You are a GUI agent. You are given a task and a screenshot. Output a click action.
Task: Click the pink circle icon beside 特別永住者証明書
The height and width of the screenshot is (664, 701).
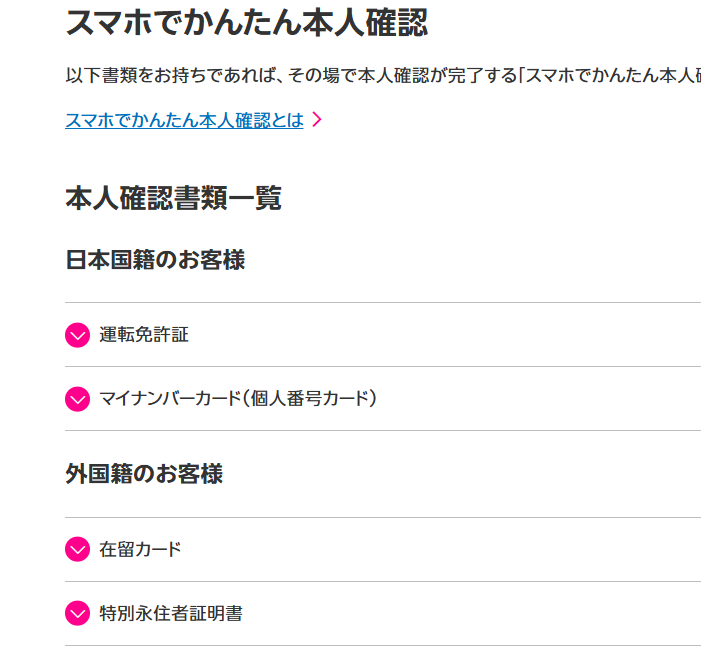[x=78, y=613]
